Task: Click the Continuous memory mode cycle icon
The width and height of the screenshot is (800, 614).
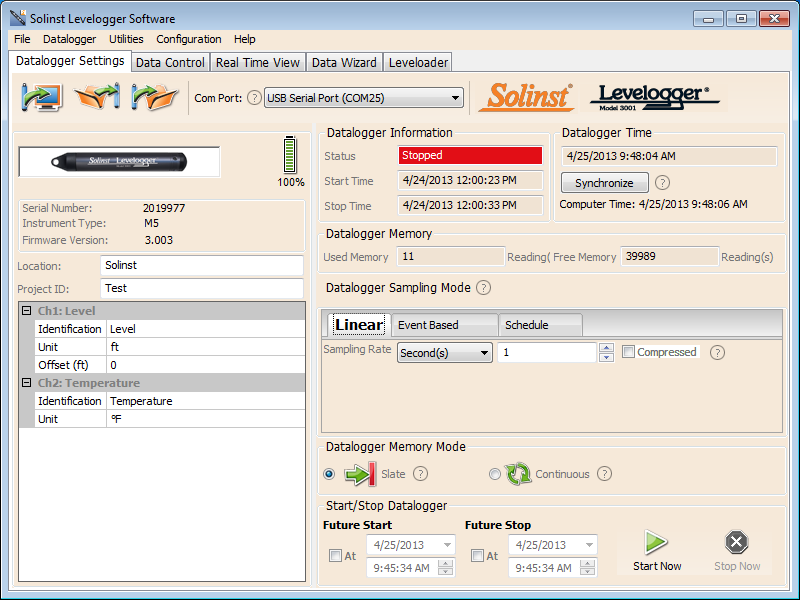Action: point(518,474)
